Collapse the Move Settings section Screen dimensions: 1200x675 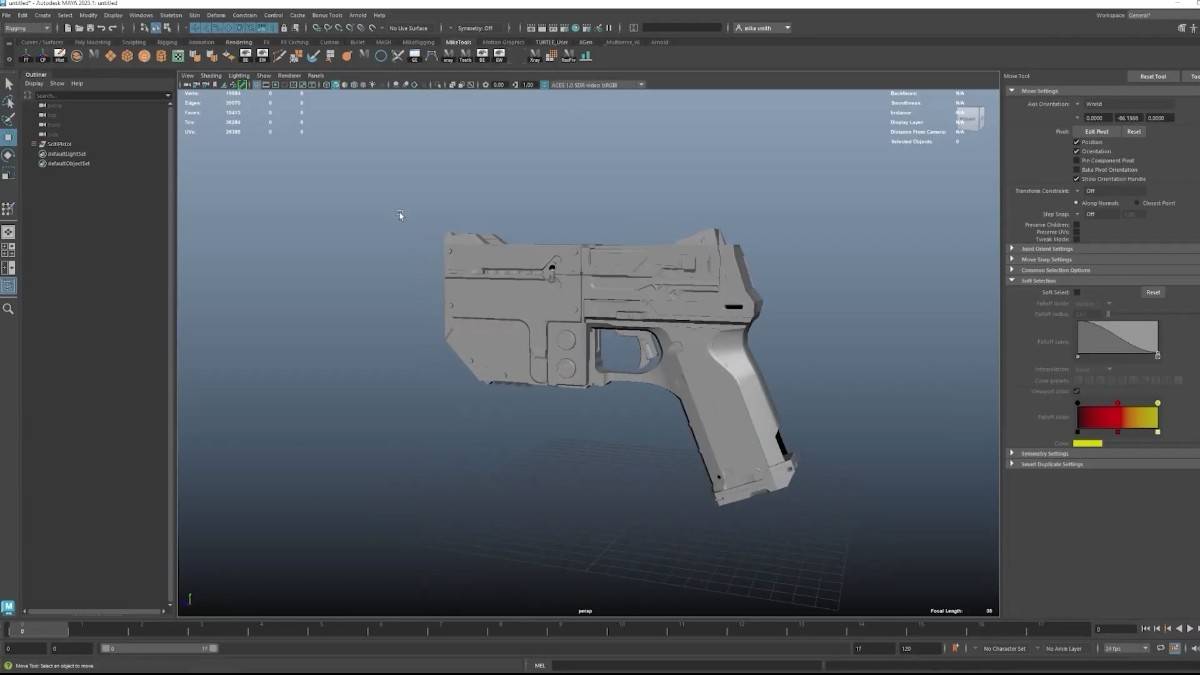pyautogui.click(x=1012, y=91)
